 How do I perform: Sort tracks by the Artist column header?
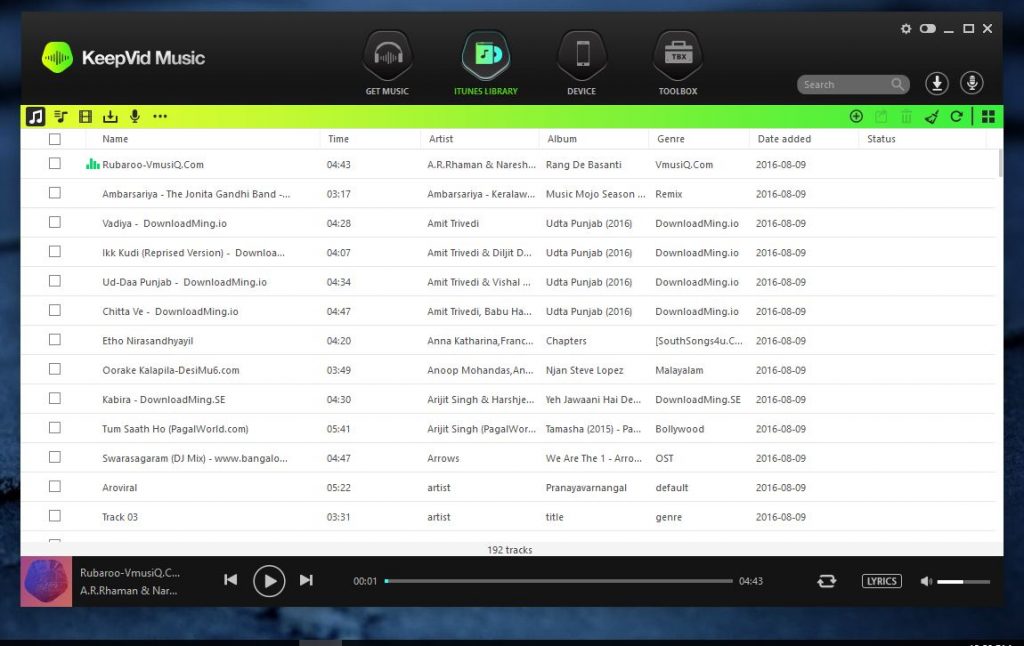pos(441,139)
